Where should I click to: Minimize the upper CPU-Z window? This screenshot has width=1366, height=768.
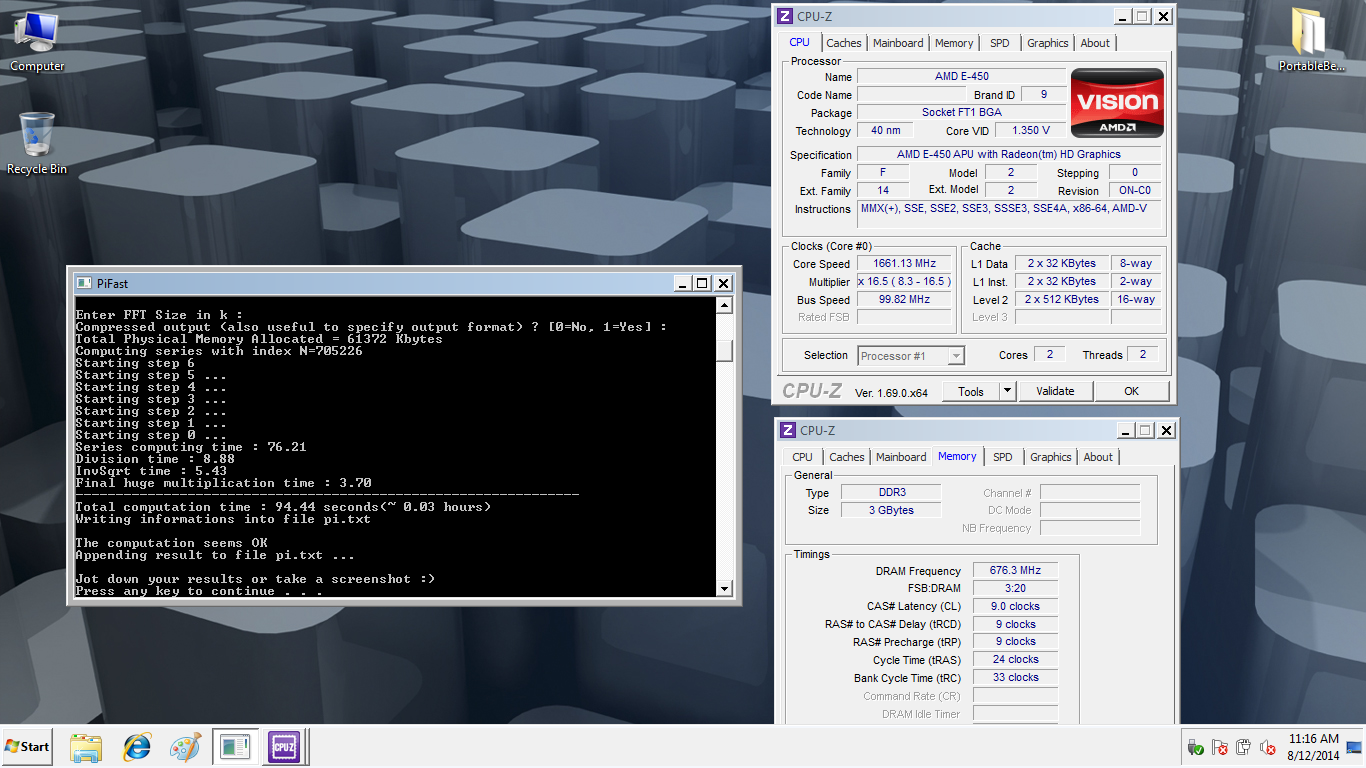(x=1122, y=16)
